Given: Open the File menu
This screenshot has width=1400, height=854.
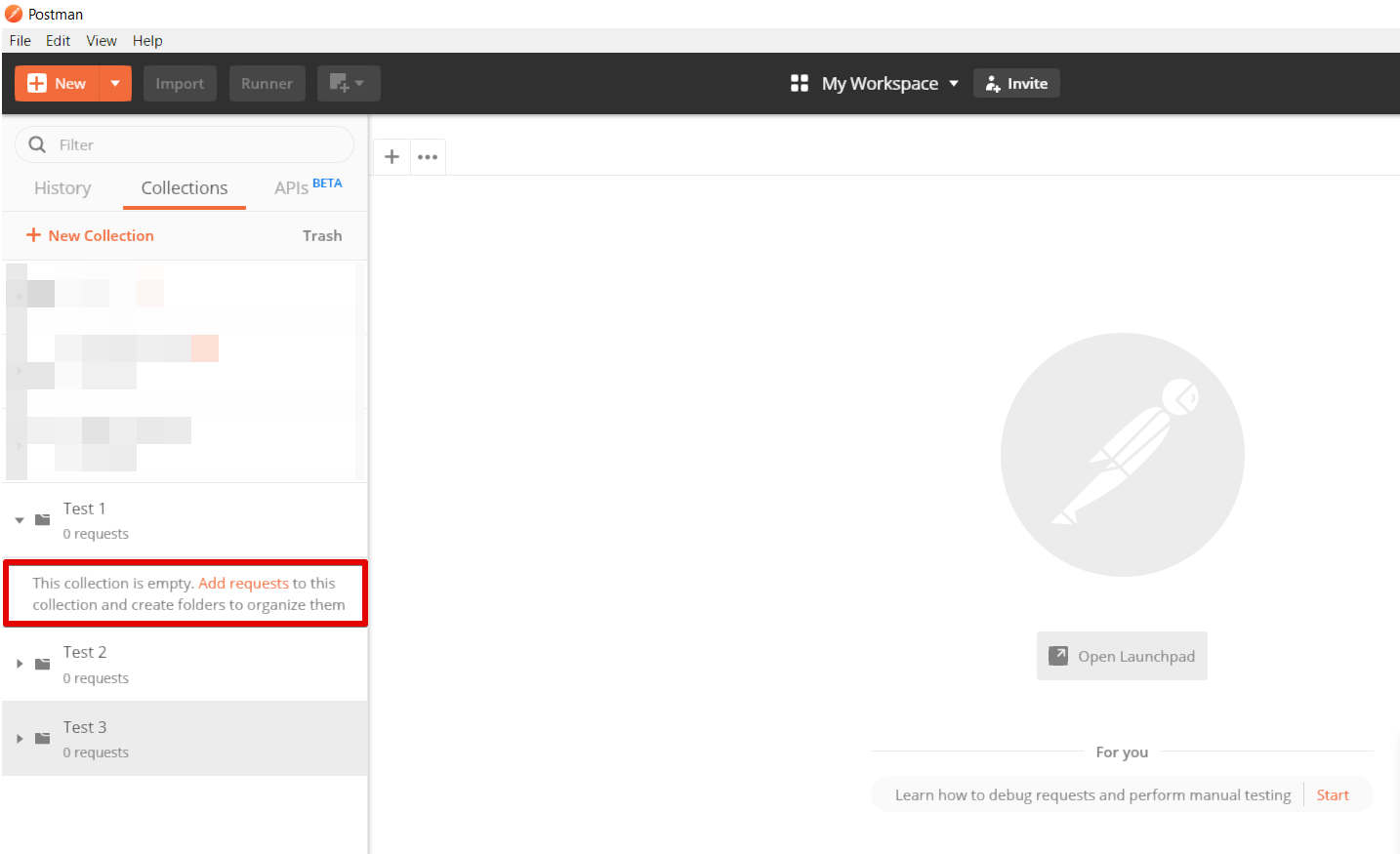Looking at the screenshot, I should click(x=21, y=41).
